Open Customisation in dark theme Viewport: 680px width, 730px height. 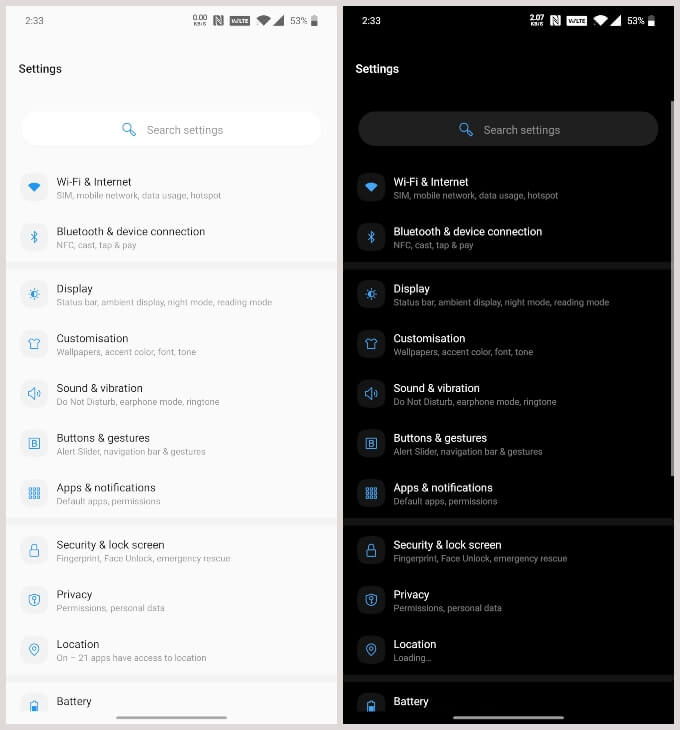(x=508, y=345)
